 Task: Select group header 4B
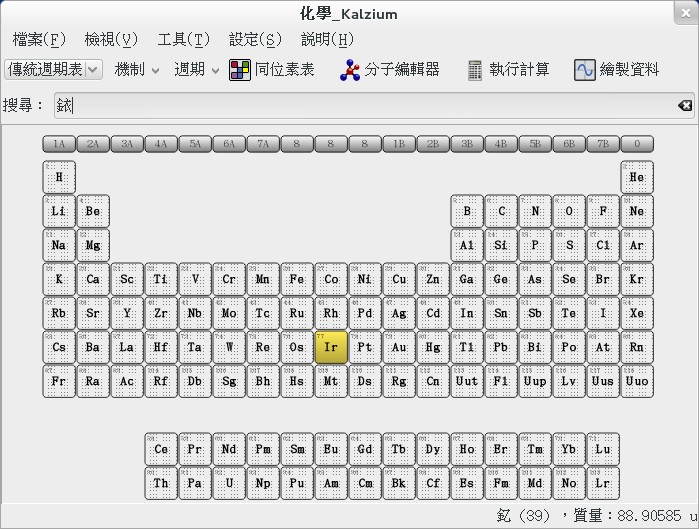pyautogui.click(x=501, y=144)
